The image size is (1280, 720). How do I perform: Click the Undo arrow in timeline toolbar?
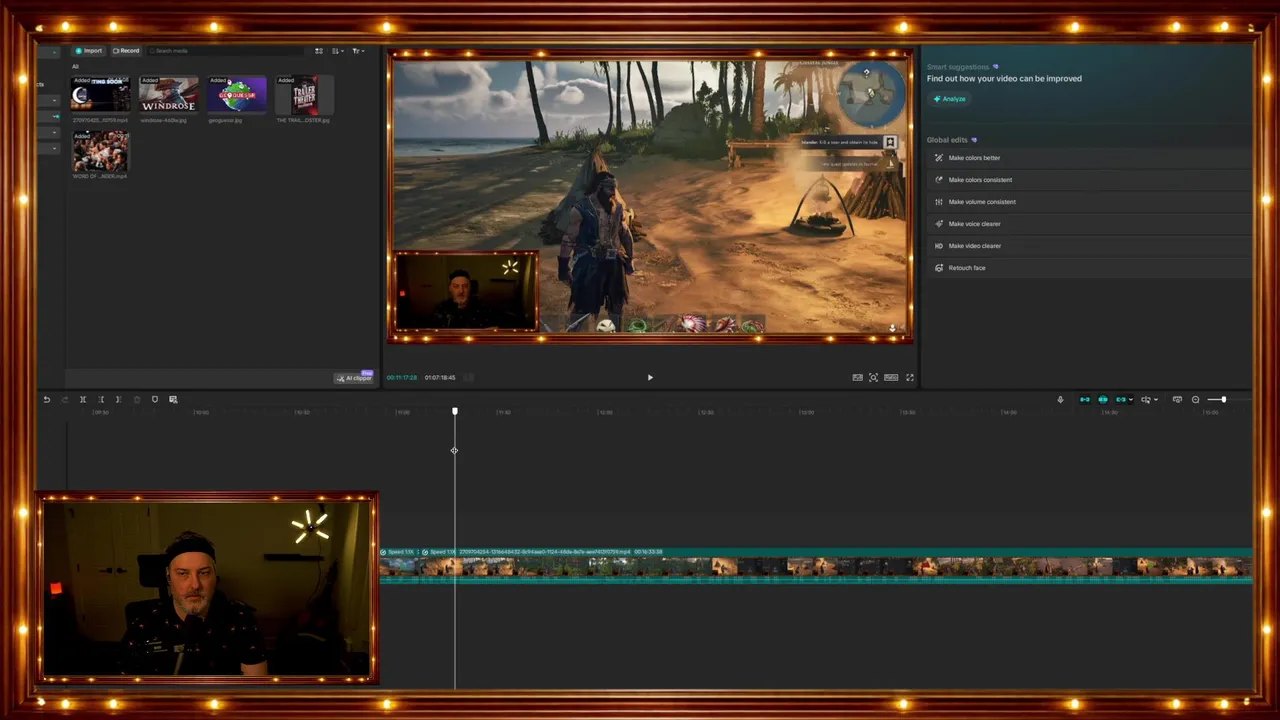[x=46, y=400]
